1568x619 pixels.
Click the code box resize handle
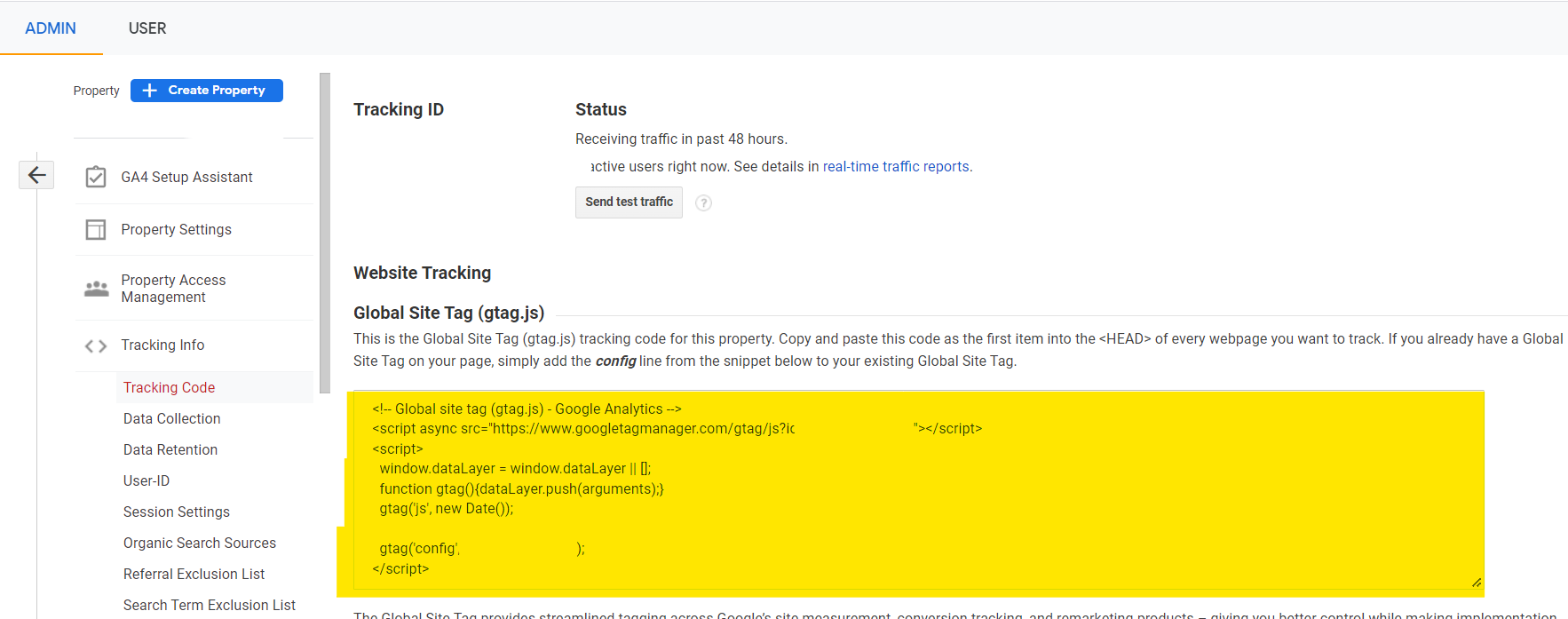point(1476,583)
